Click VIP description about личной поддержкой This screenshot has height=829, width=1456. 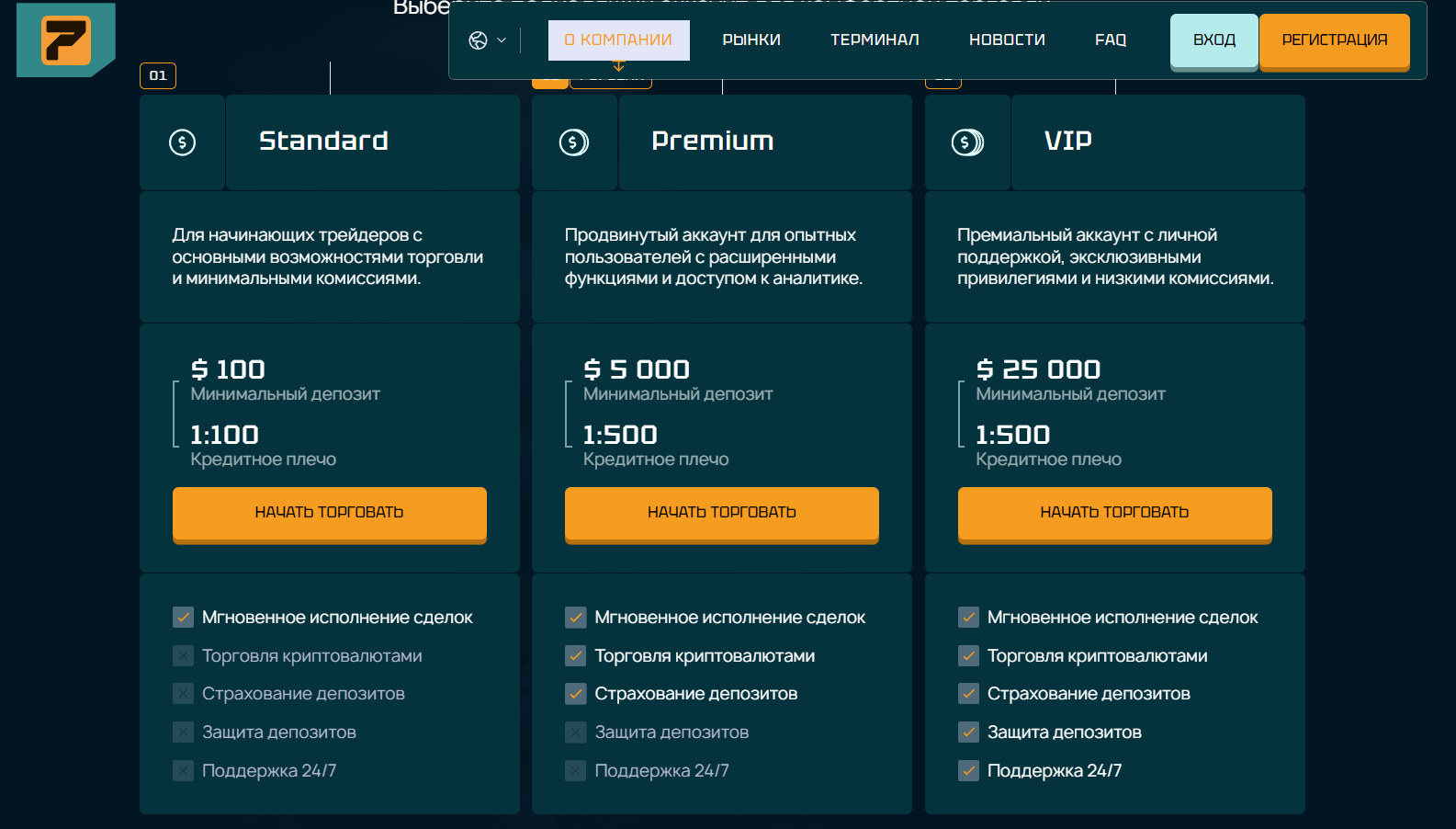[x=1115, y=256]
